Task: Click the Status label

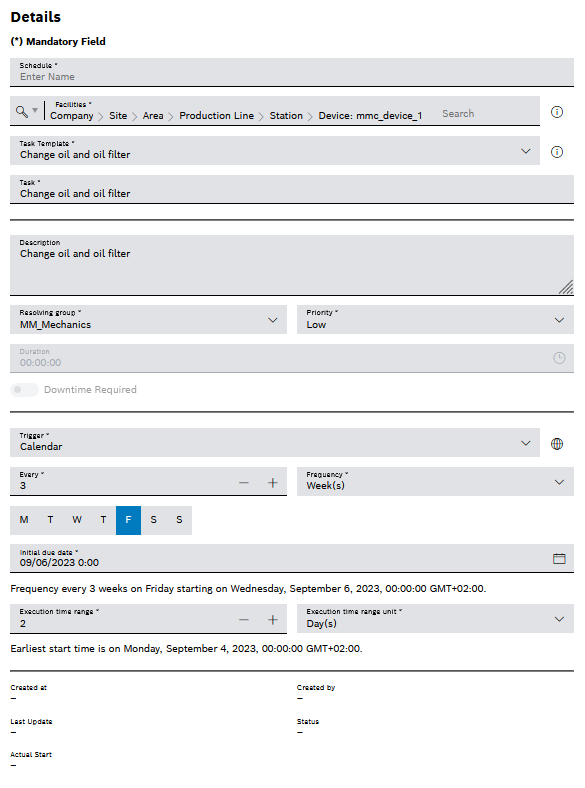Action: click(308, 722)
